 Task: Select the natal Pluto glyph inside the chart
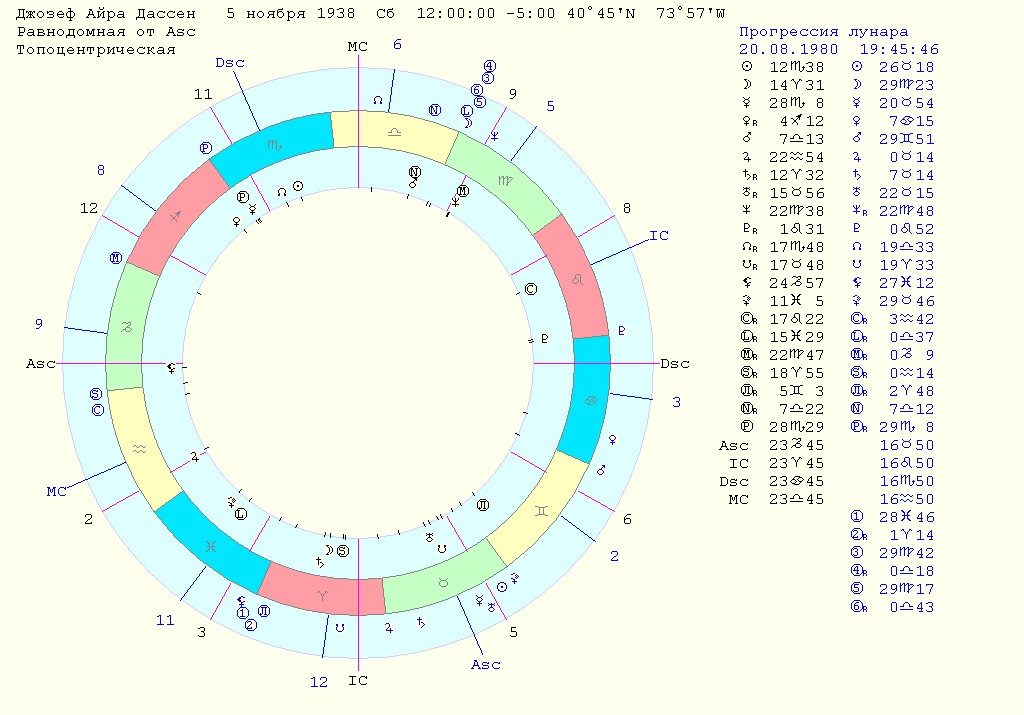[545, 338]
